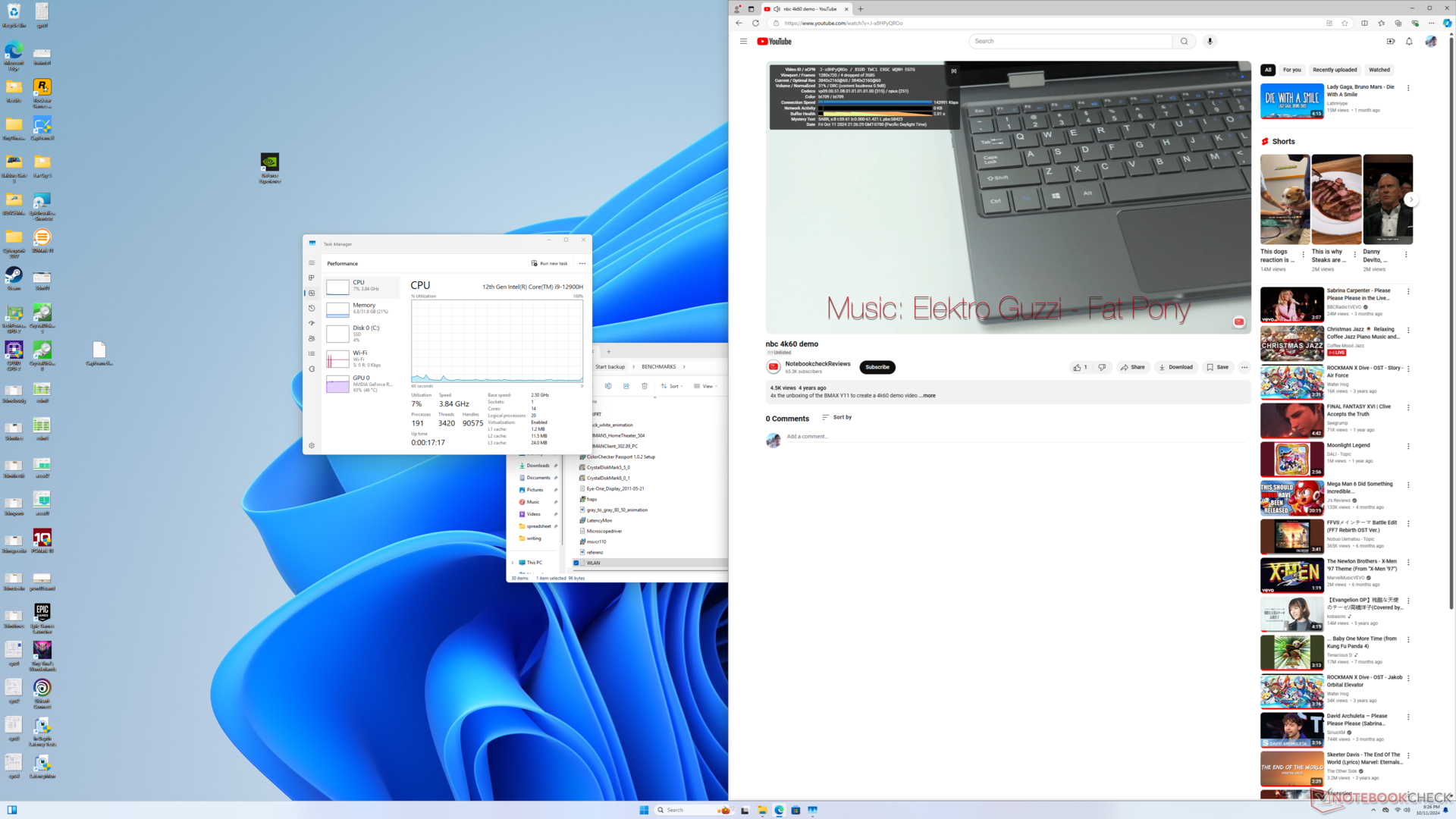
Task: Click the delete icon in File Explorer
Action: [x=645, y=386]
